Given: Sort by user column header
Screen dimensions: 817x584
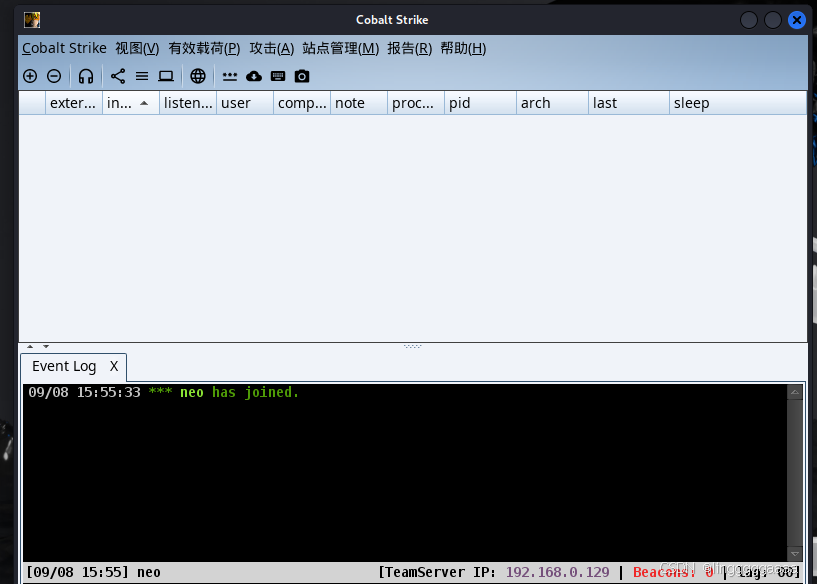Looking at the screenshot, I should 245,103.
